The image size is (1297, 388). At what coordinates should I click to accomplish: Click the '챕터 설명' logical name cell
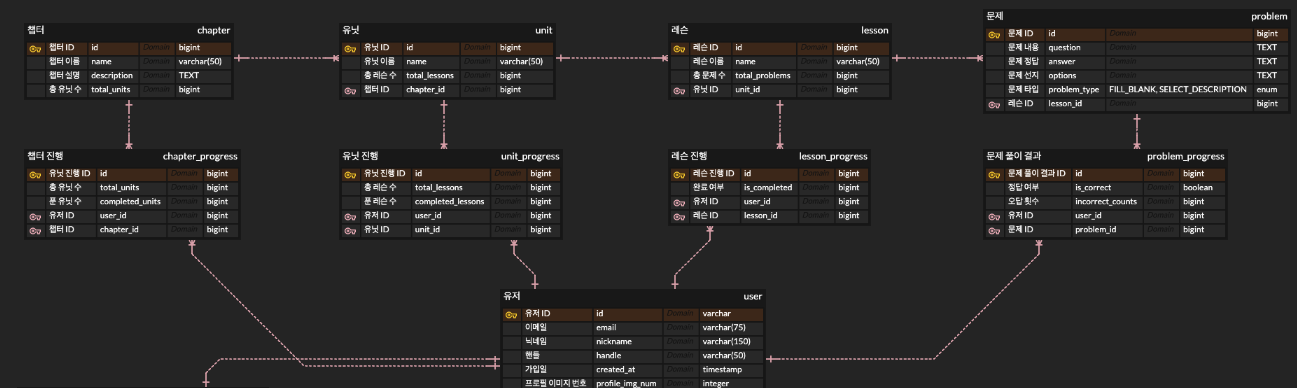64,76
